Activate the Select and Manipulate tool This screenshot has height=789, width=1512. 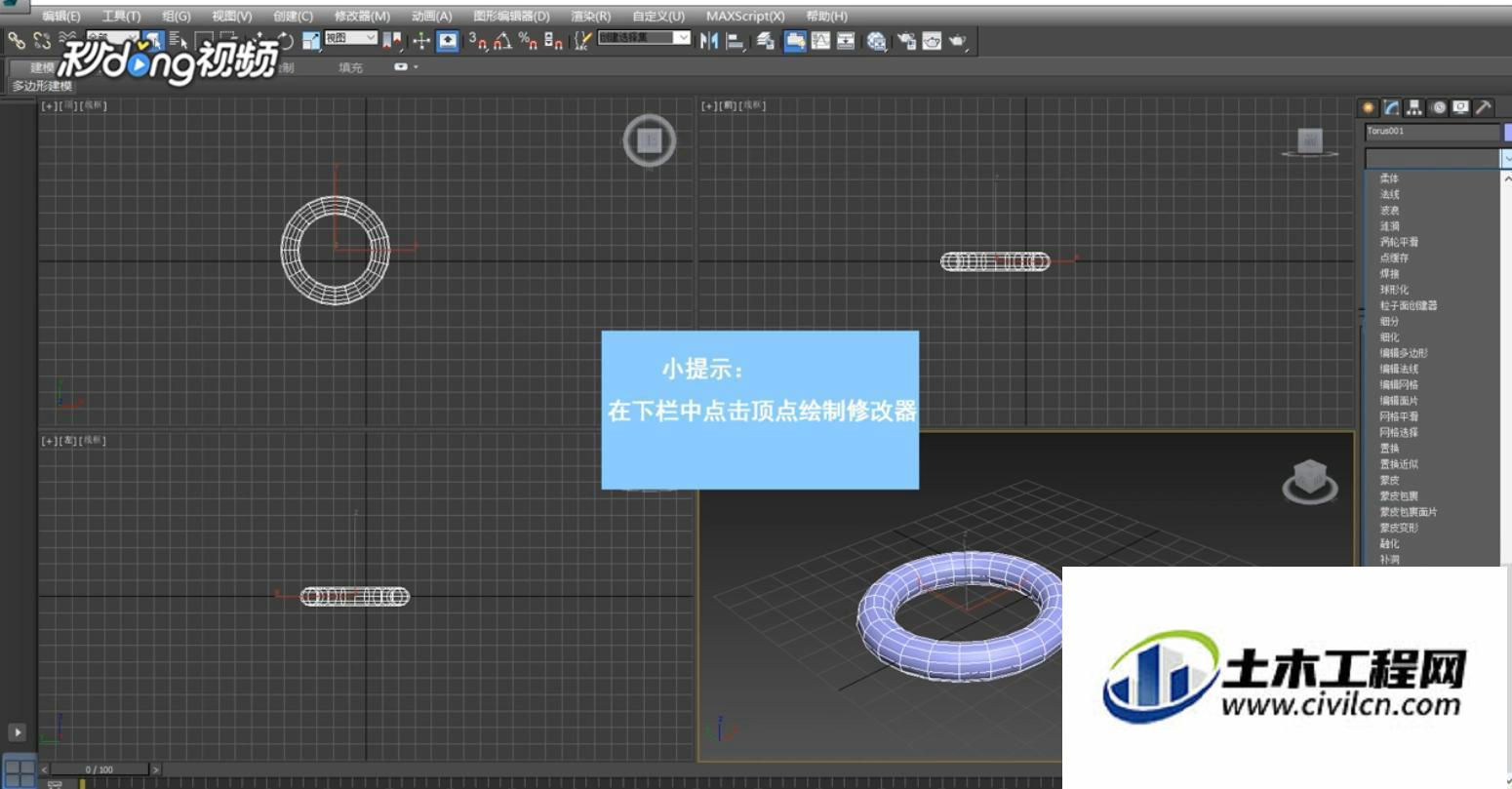tap(420, 40)
